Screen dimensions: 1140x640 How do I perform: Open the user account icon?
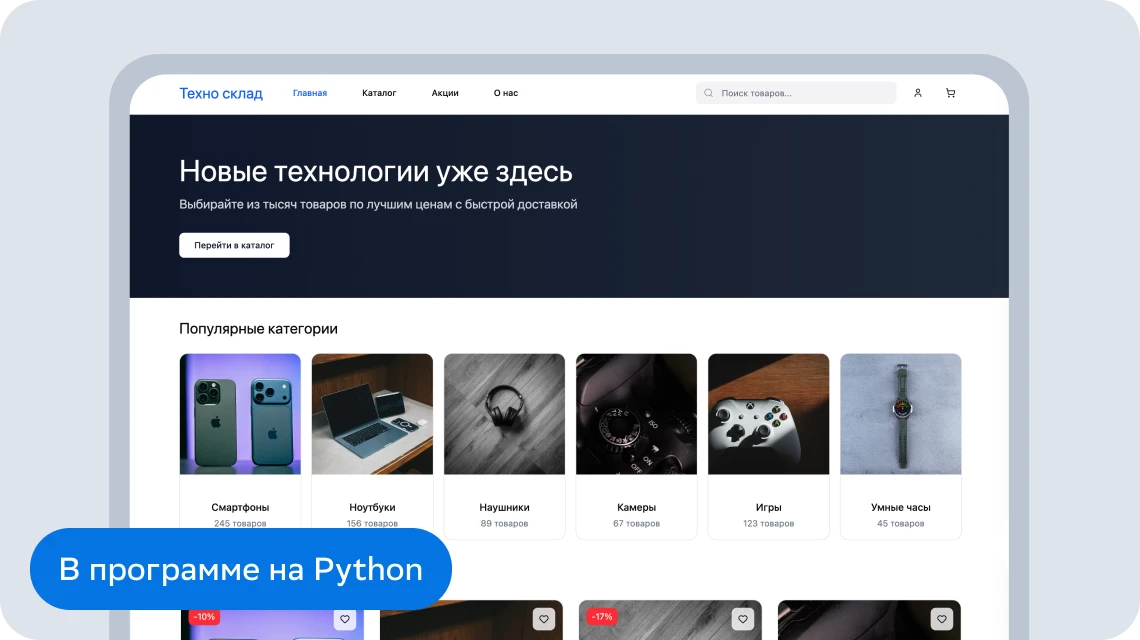(918, 93)
